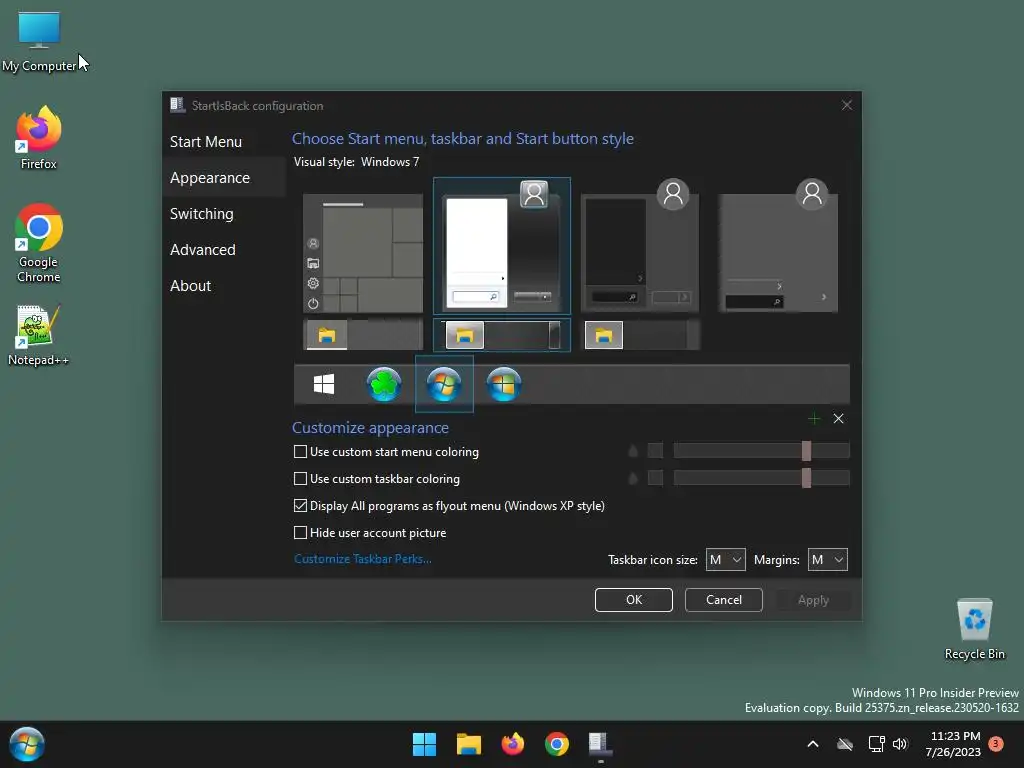Choose the Windows 7 taskbar style preview

(x=502, y=335)
